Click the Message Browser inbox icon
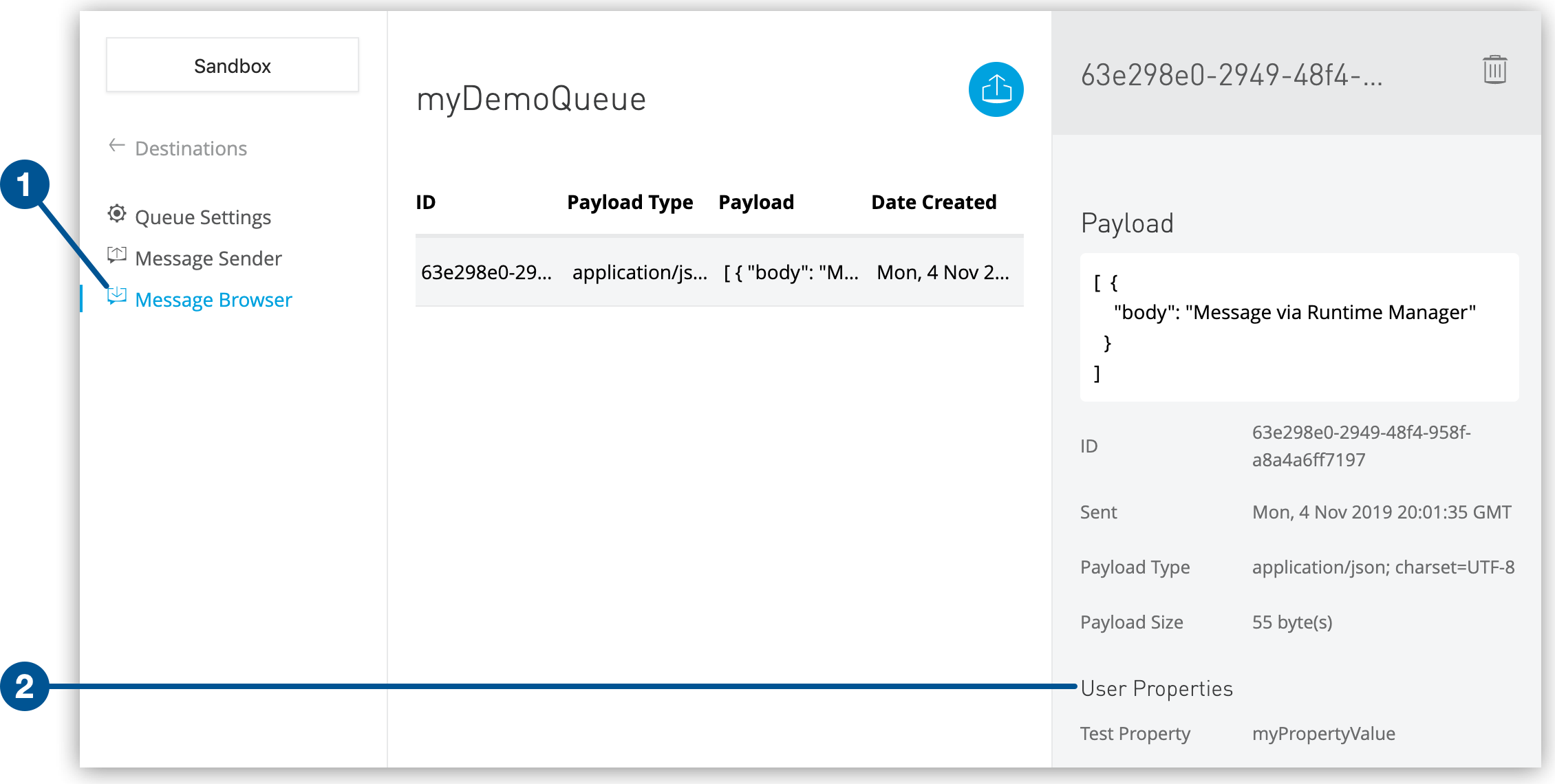The width and height of the screenshot is (1555, 784). [116, 298]
